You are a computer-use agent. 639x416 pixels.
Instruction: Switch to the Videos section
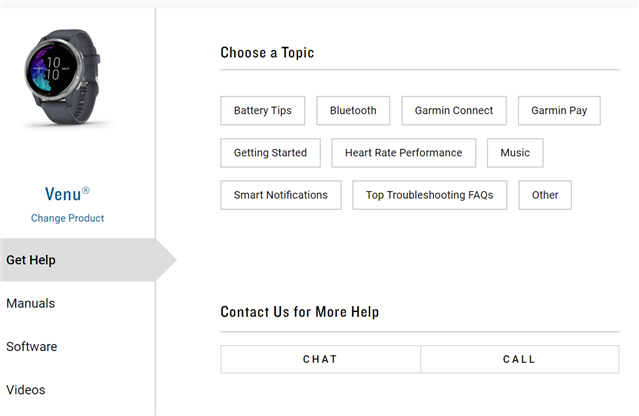coord(26,390)
